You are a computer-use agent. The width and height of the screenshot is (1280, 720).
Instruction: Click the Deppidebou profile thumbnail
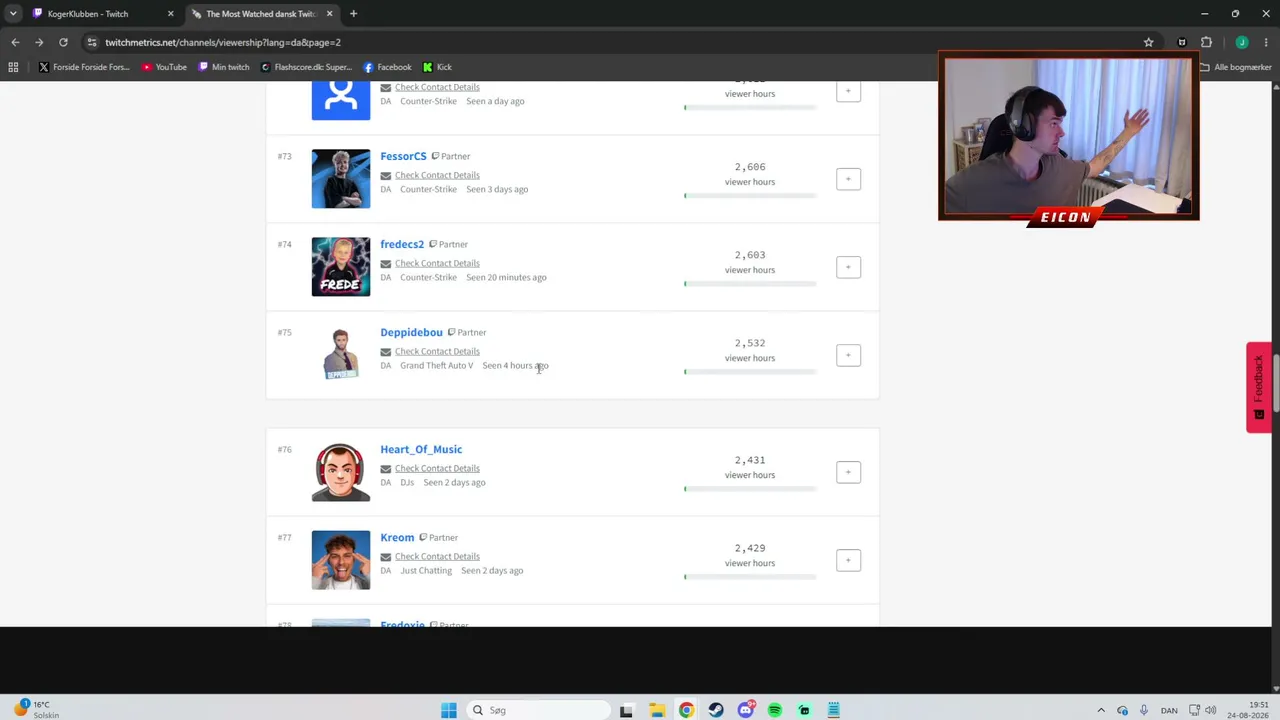tap(341, 355)
